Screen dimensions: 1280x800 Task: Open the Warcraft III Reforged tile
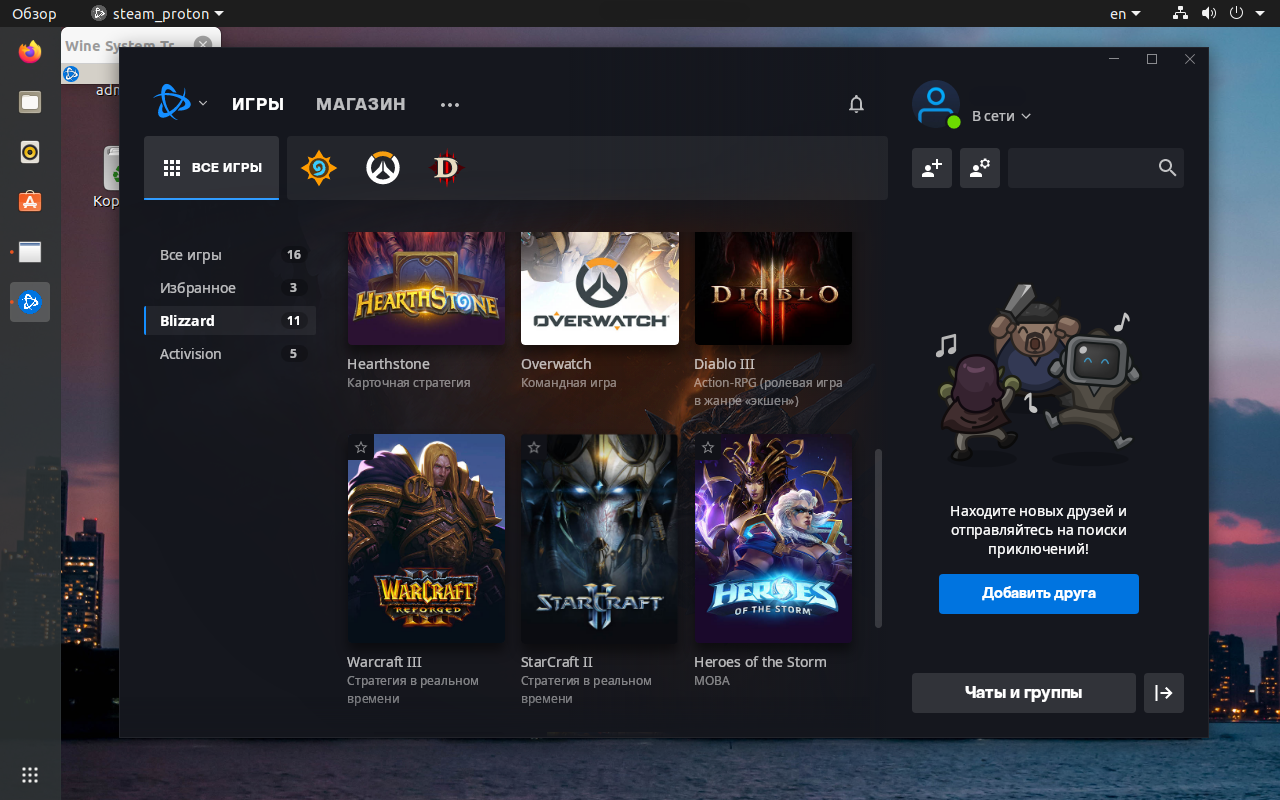[x=426, y=538]
